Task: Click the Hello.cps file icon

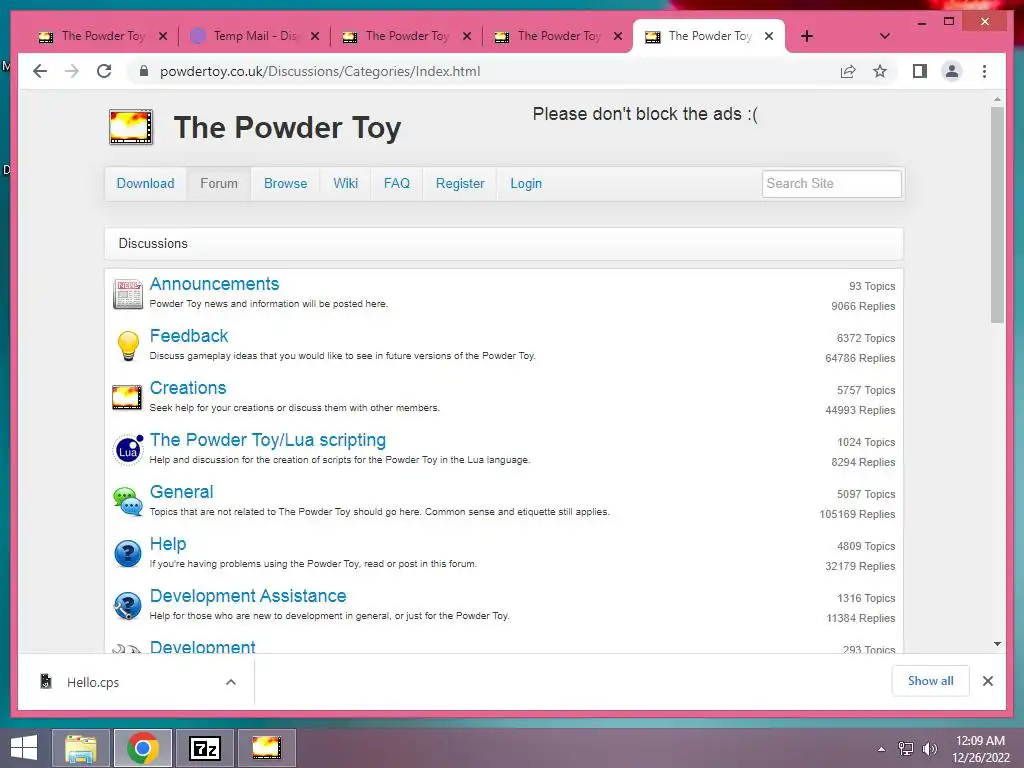Action: point(46,682)
